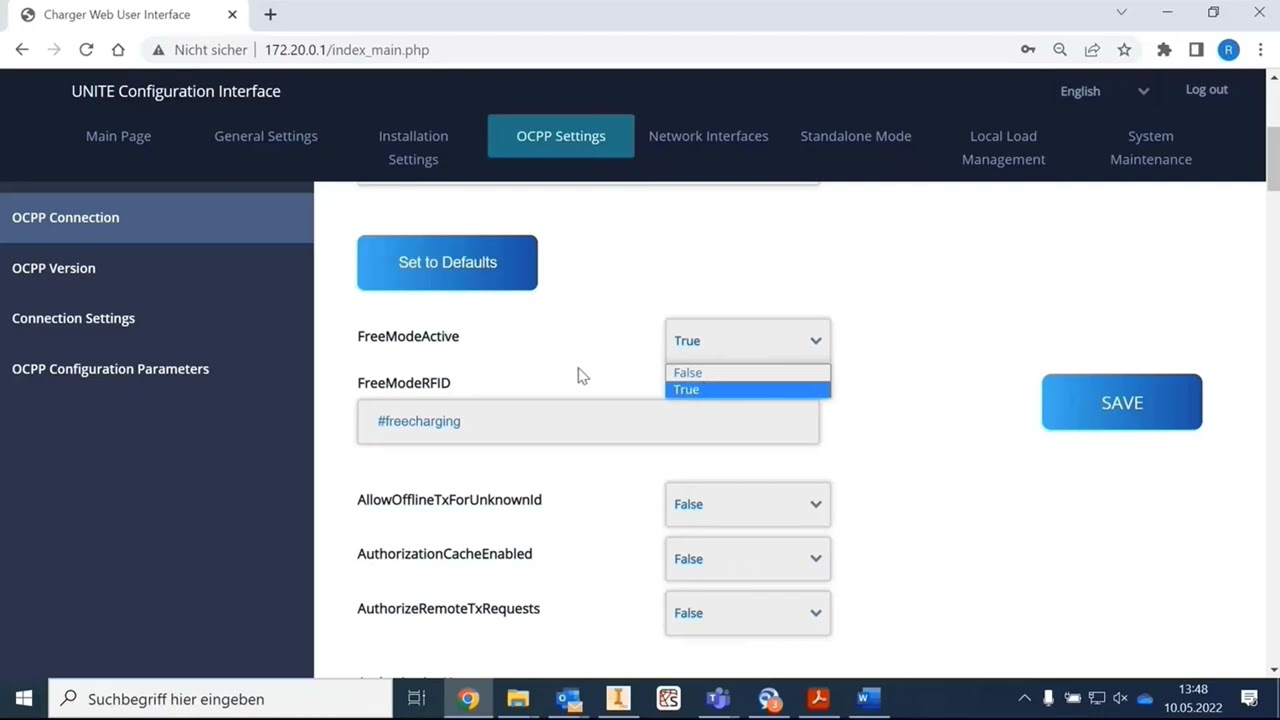This screenshot has width=1280, height=720.
Task: Open the Network Interfaces tab
Action: click(x=708, y=136)
